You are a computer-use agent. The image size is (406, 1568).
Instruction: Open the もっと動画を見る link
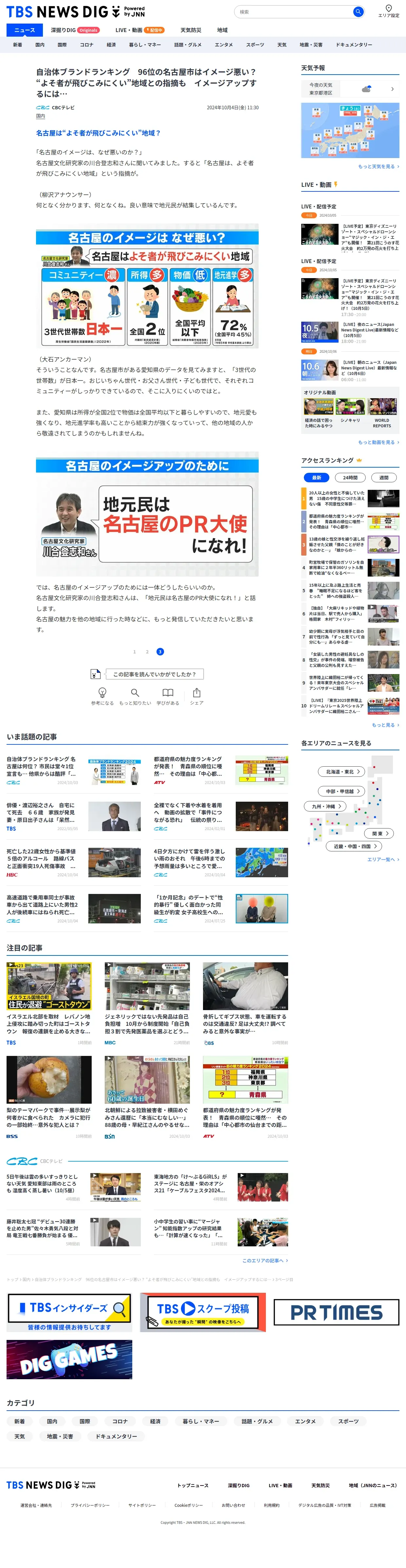[x=378, y=442]
